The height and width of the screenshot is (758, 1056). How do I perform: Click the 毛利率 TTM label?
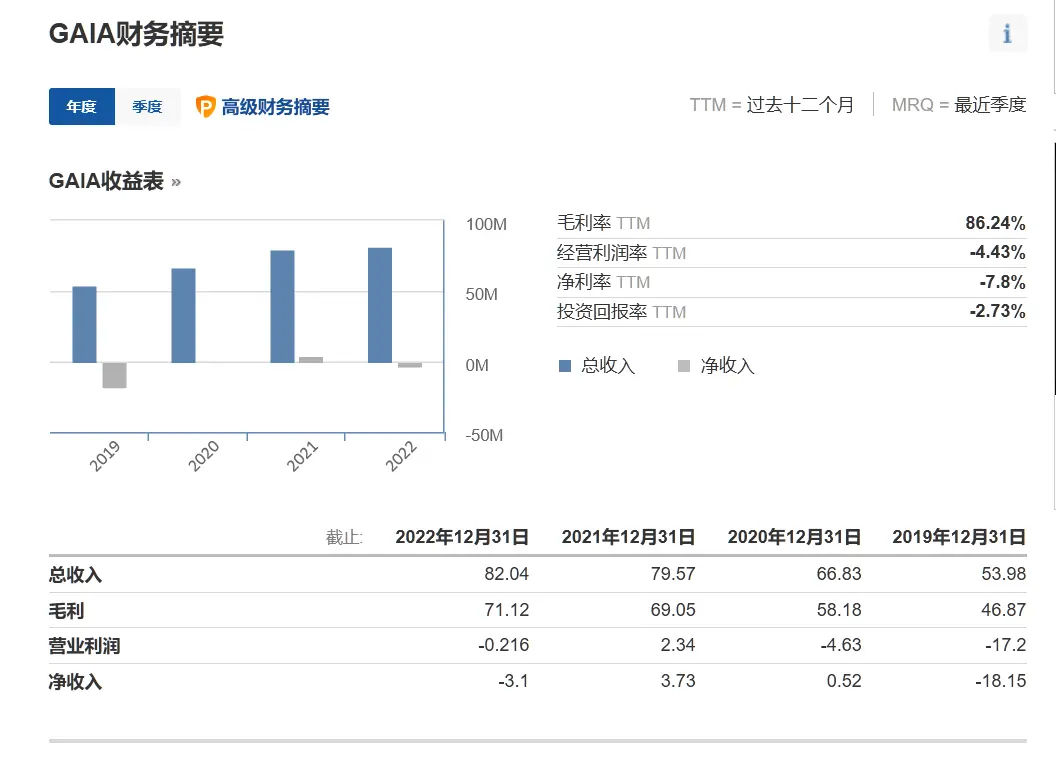click(x=603, y=223)
